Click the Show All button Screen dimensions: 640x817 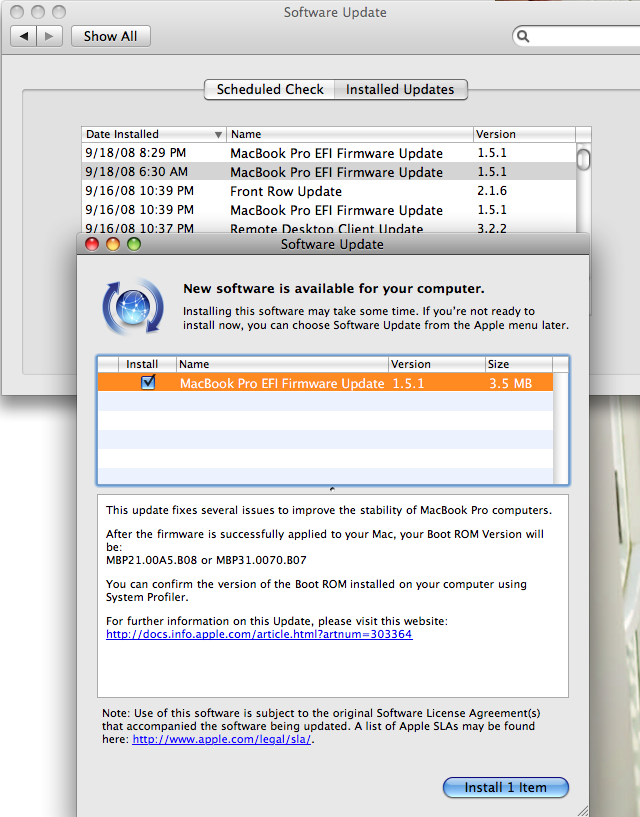pos(110,36)
